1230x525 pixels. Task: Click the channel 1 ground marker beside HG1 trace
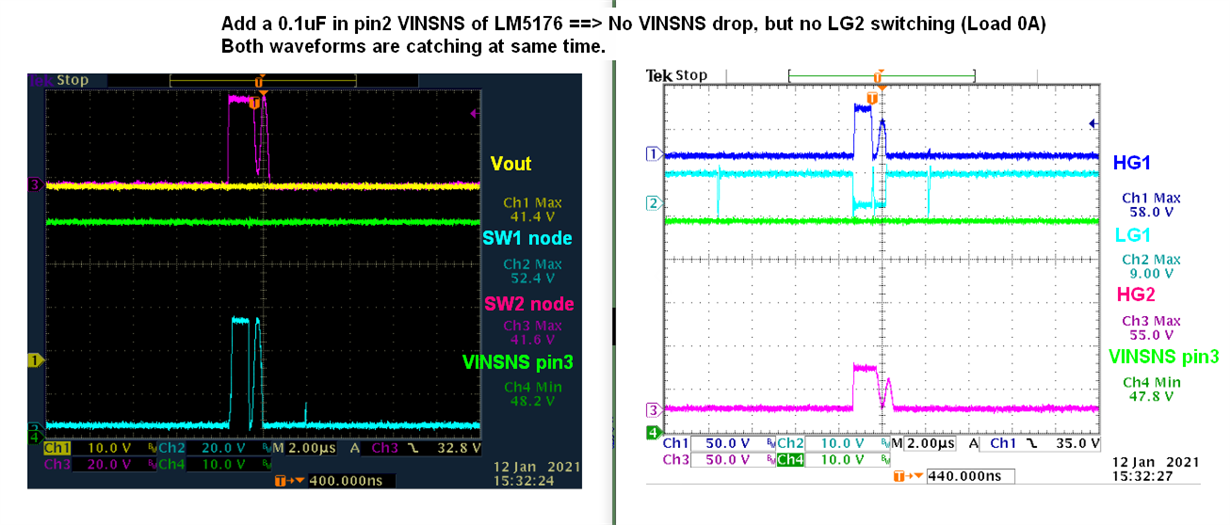pyautogui.click(x=654, y=154)
